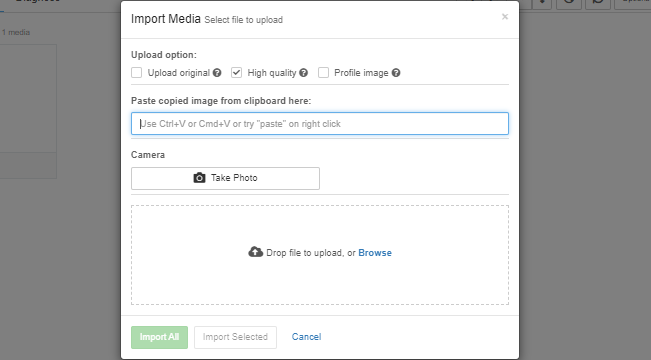The width and height of the screenshot is (651, 360).
Task: Open the file picker via Browse link
Action: pyautogui.click(x=375, y=253)
